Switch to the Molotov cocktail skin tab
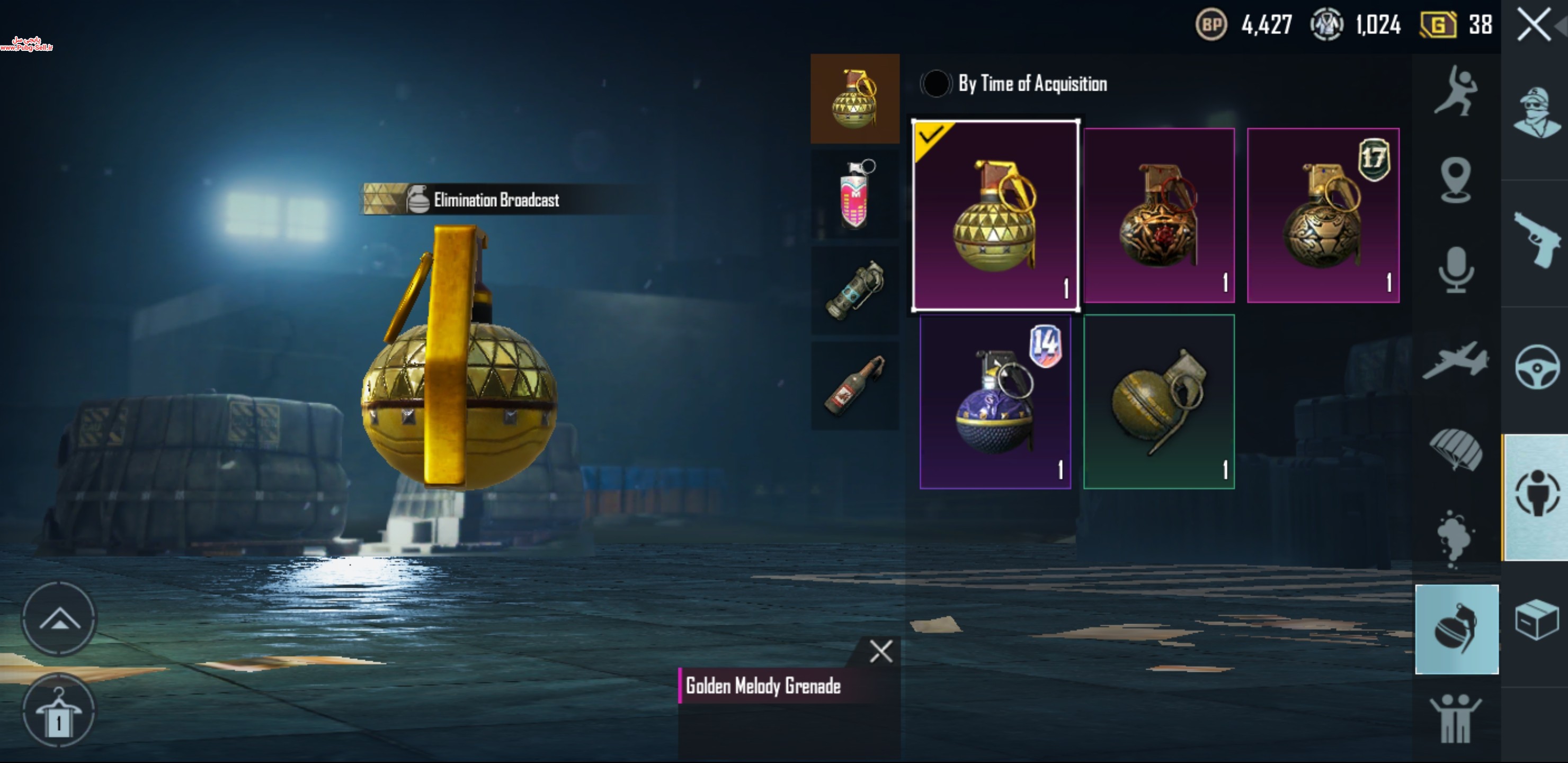 tap(854, 386)
